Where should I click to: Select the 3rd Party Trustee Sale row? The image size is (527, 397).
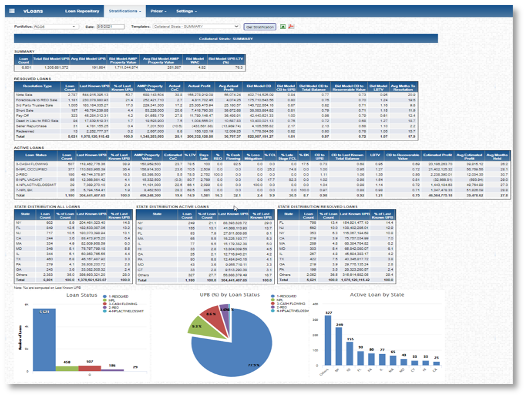tap(216, 105)
